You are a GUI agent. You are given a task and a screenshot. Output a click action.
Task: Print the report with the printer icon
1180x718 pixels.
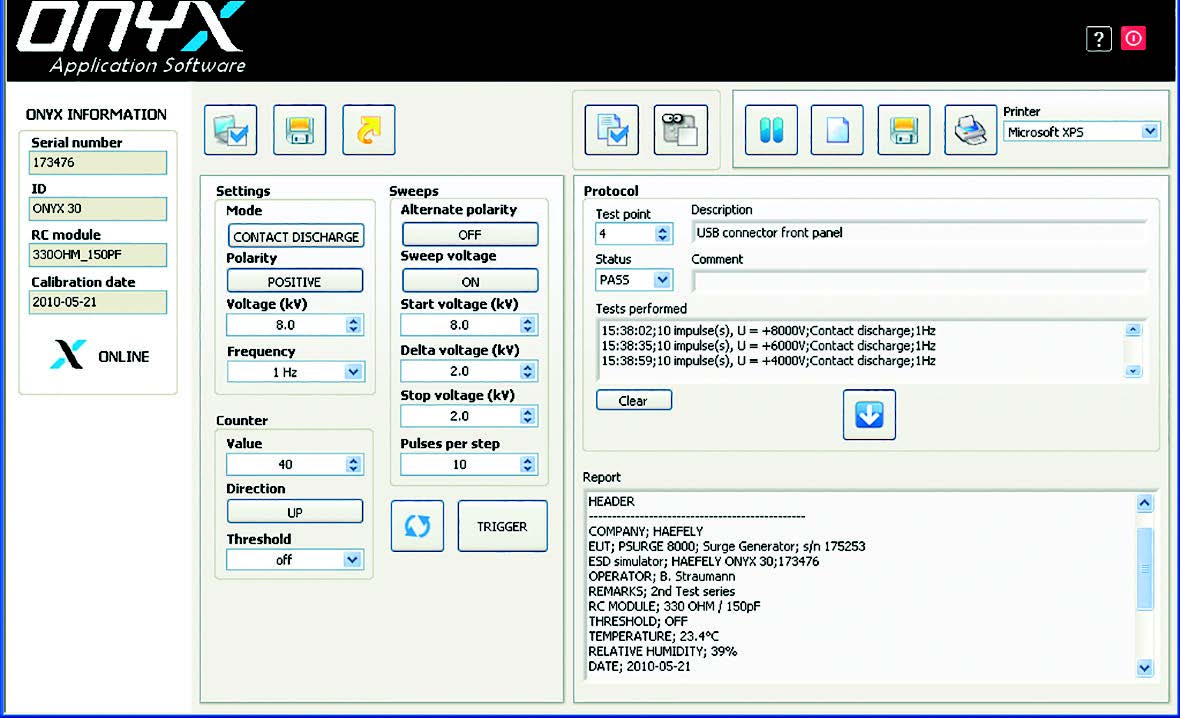tap(971, 130)
